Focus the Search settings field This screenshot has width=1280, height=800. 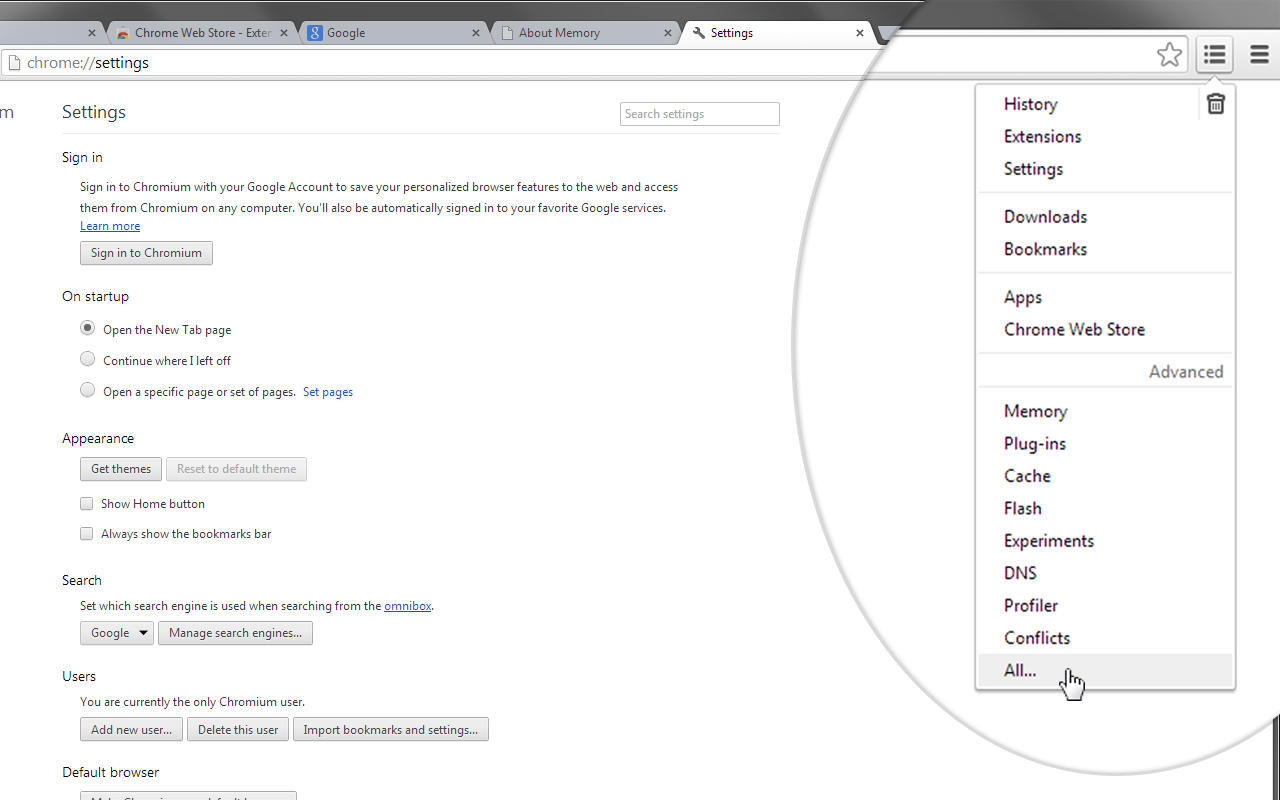700,114
